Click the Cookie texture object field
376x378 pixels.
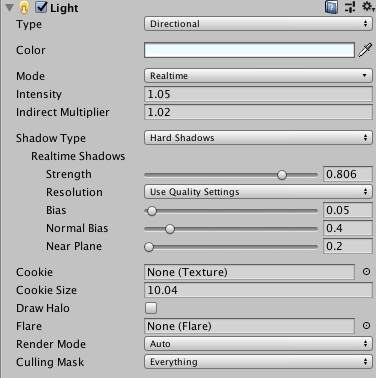[249, 272]
